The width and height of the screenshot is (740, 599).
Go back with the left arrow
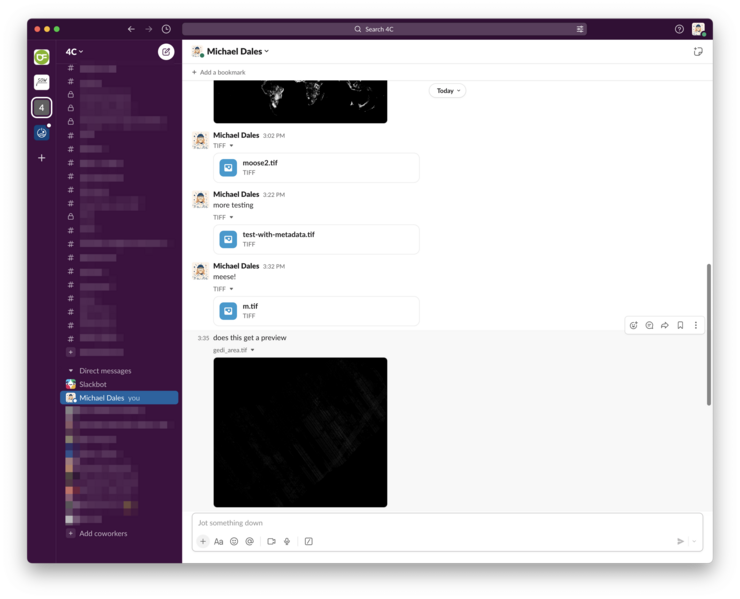pyautogui.click(x=131, y=29)
